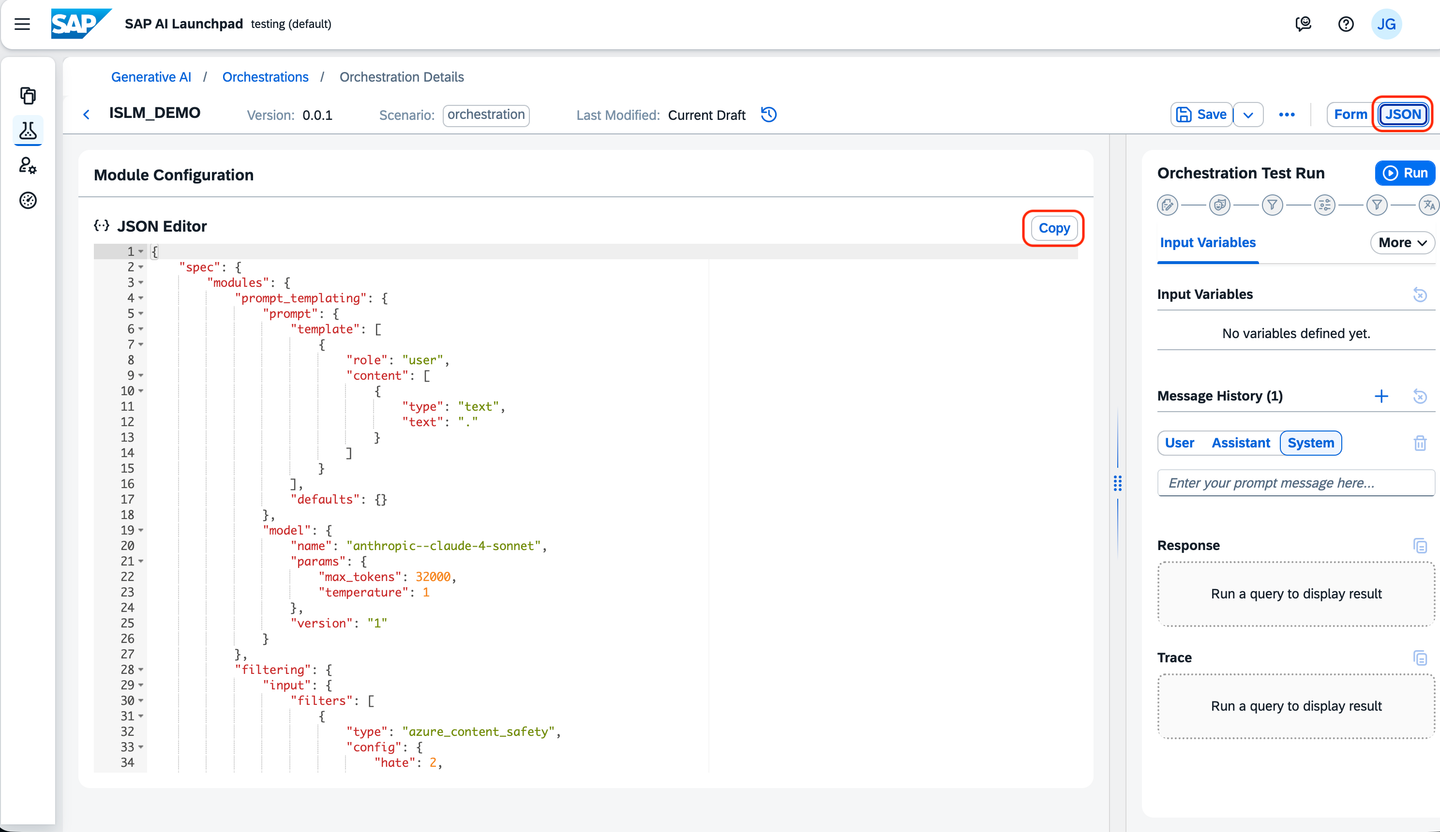This screenshot has width=1440, height=832.
Task: Click the SAP logo
Action: pyautogui.click(x=81, y=24)
